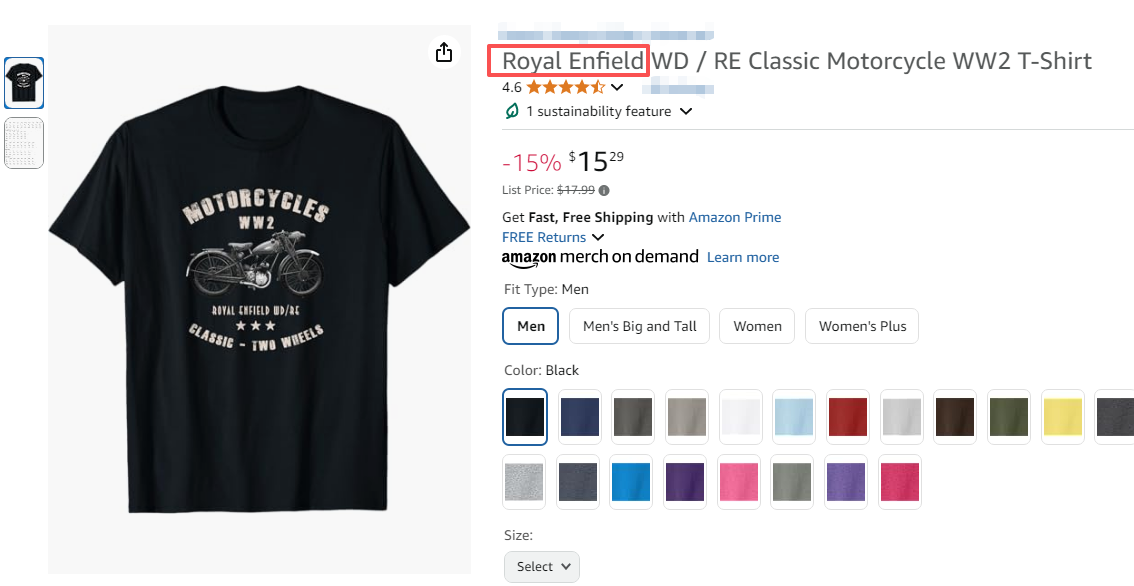Screen dimensions: 1134x586
Task: Select the Women fit type
Action: [757, 326]
